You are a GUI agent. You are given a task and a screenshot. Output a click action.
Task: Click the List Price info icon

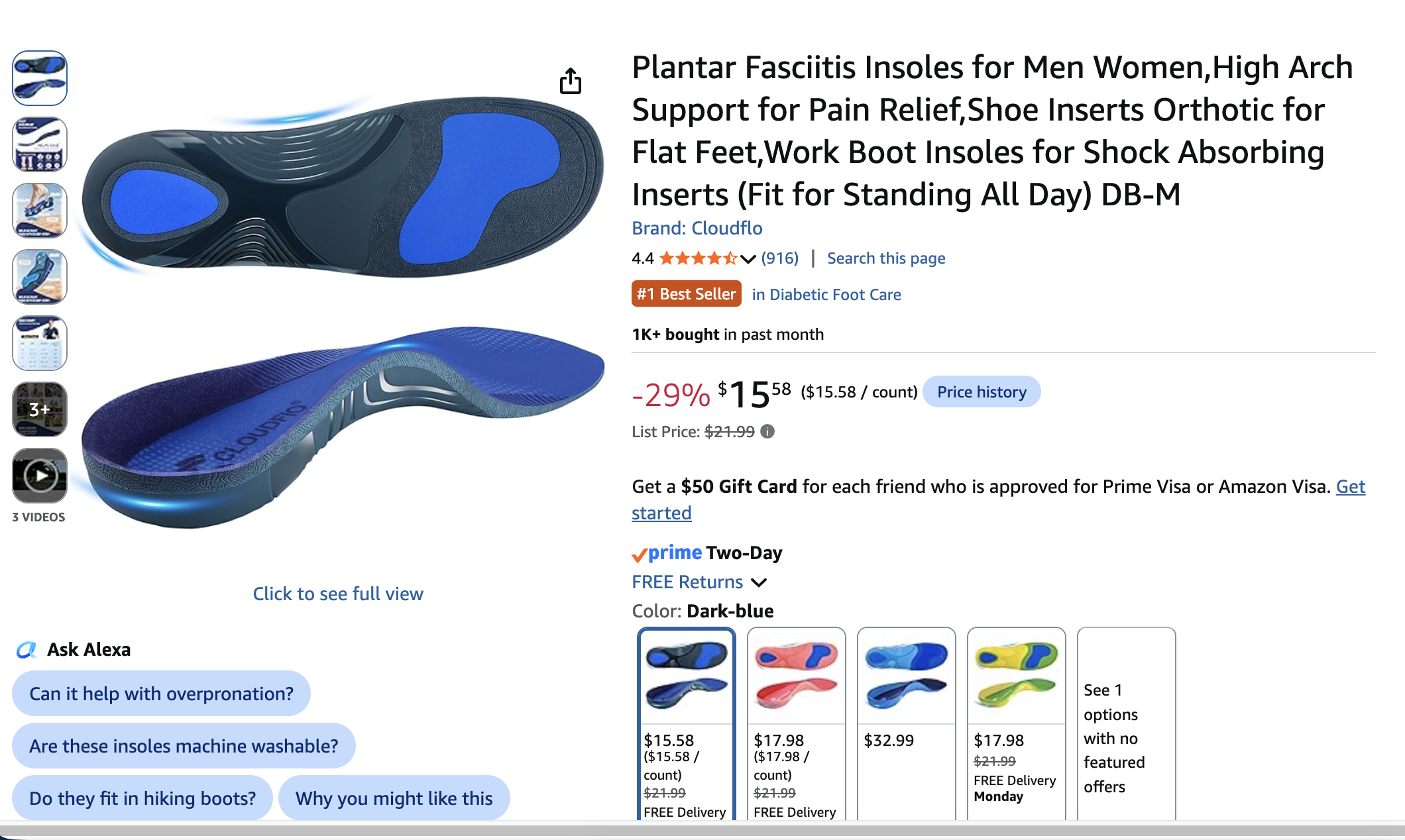coord(767,432)
